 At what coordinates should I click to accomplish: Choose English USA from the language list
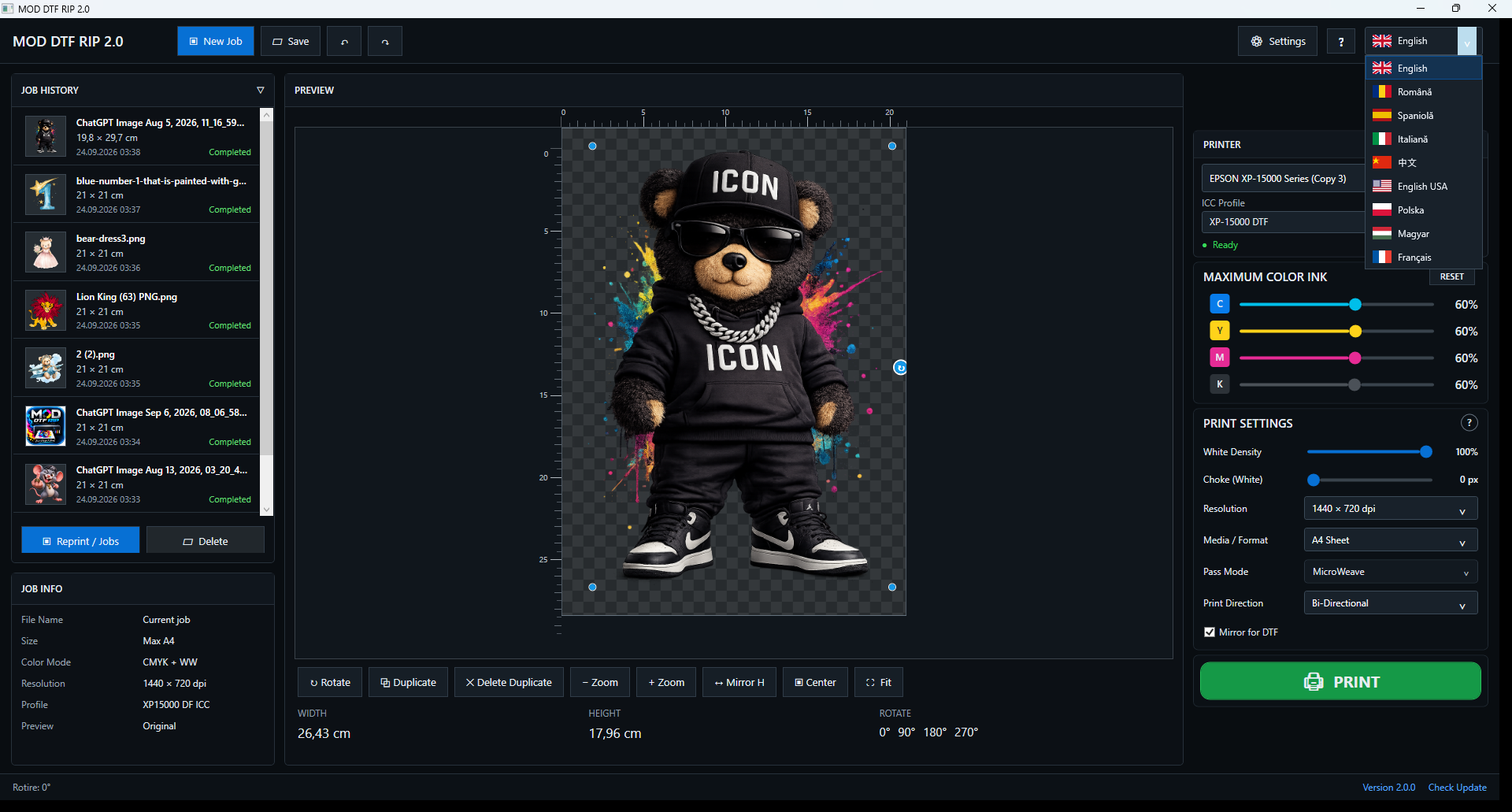1423,187
